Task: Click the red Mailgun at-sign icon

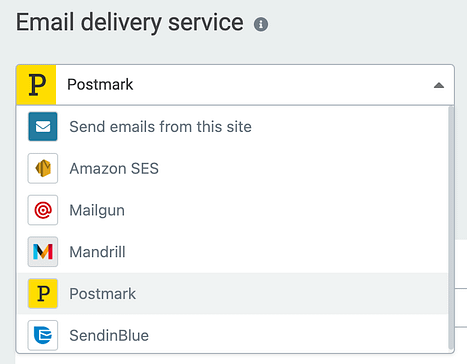Action: (x=43, y=210)
